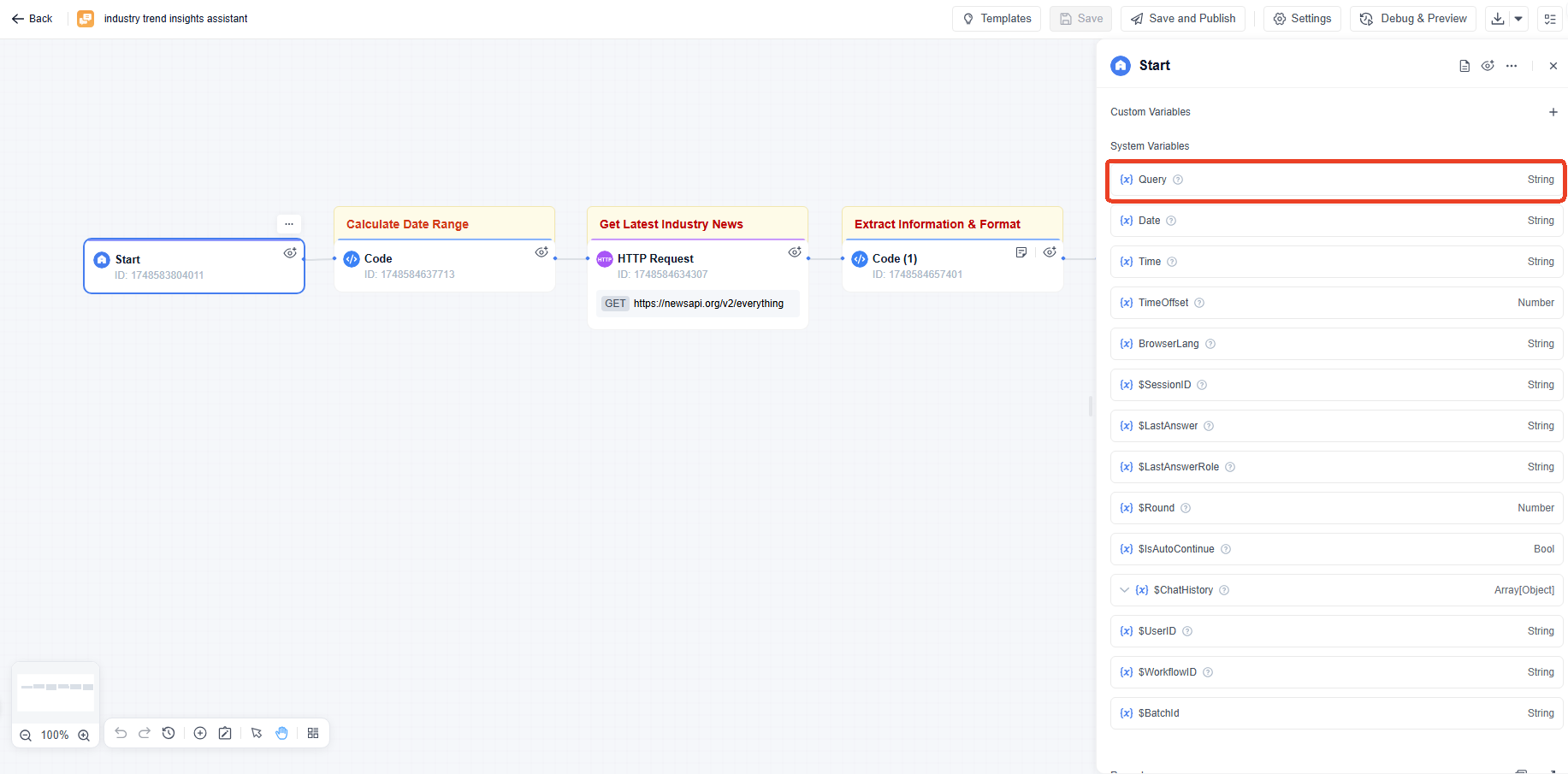Click the Start node home icon
This screenshot has height=774, width=1568.
click(102, 260)
